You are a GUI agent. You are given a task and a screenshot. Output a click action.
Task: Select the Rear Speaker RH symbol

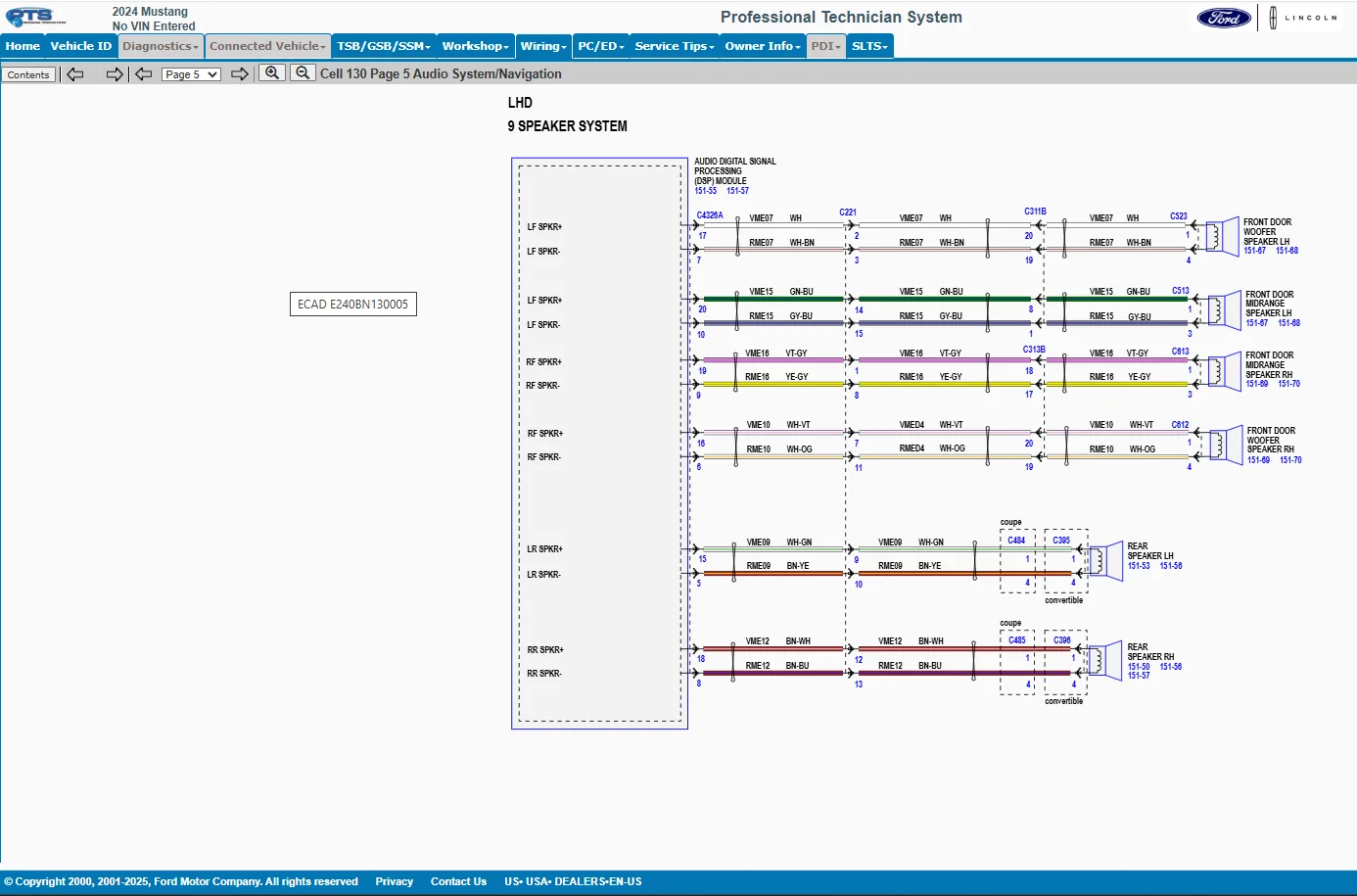click(1105, 661)
